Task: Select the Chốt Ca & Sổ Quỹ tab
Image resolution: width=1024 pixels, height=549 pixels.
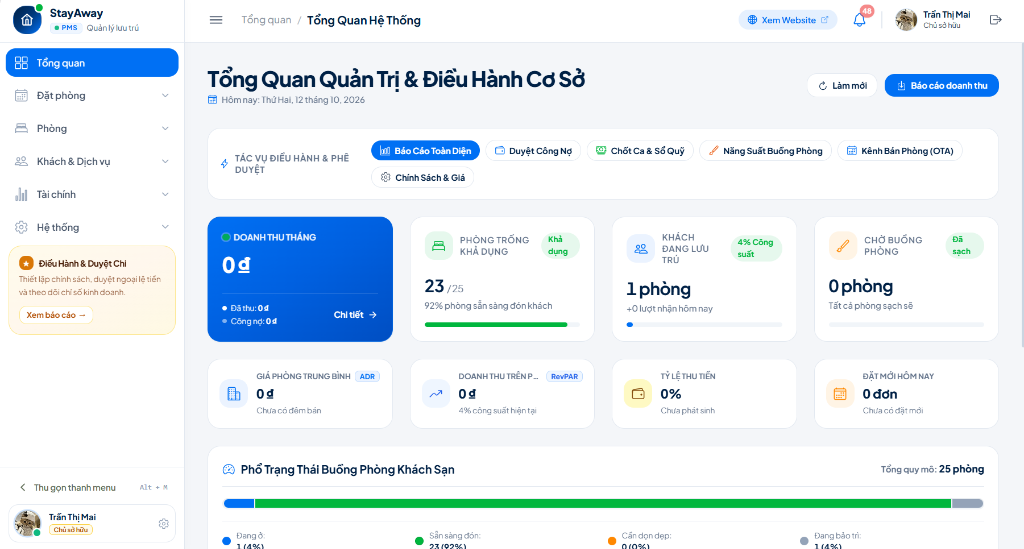Action: coord(640,151)
